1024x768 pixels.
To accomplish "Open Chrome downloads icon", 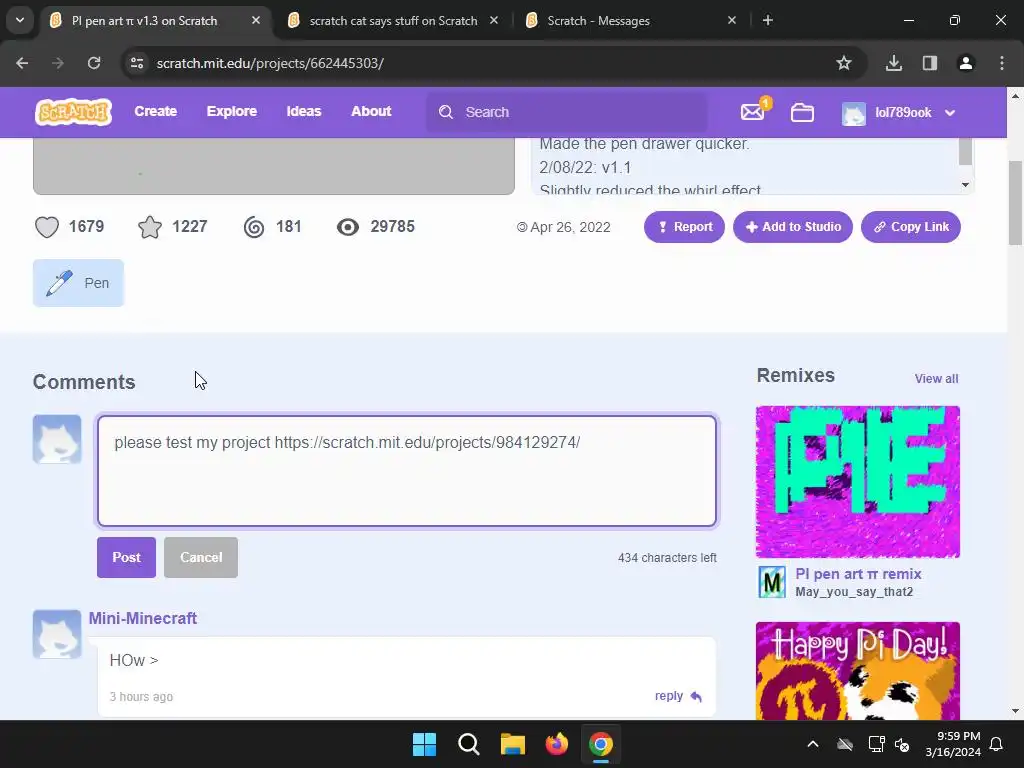I will pos(894,63).
